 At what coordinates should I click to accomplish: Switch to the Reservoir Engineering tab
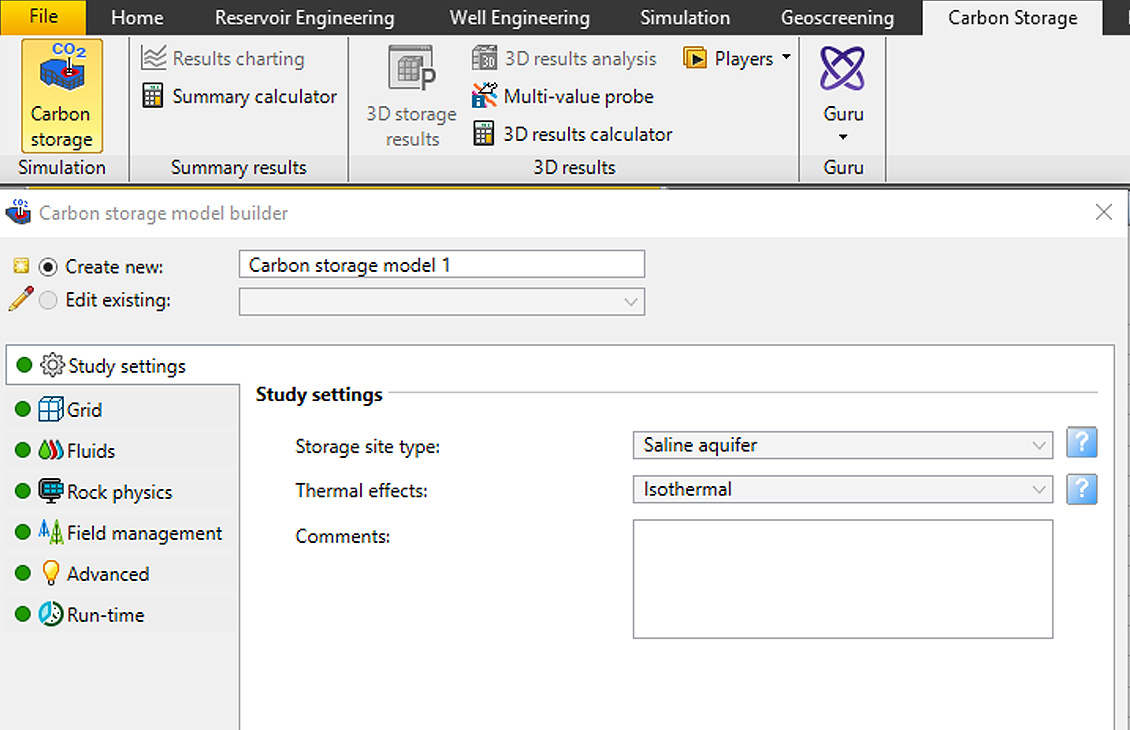304,18
